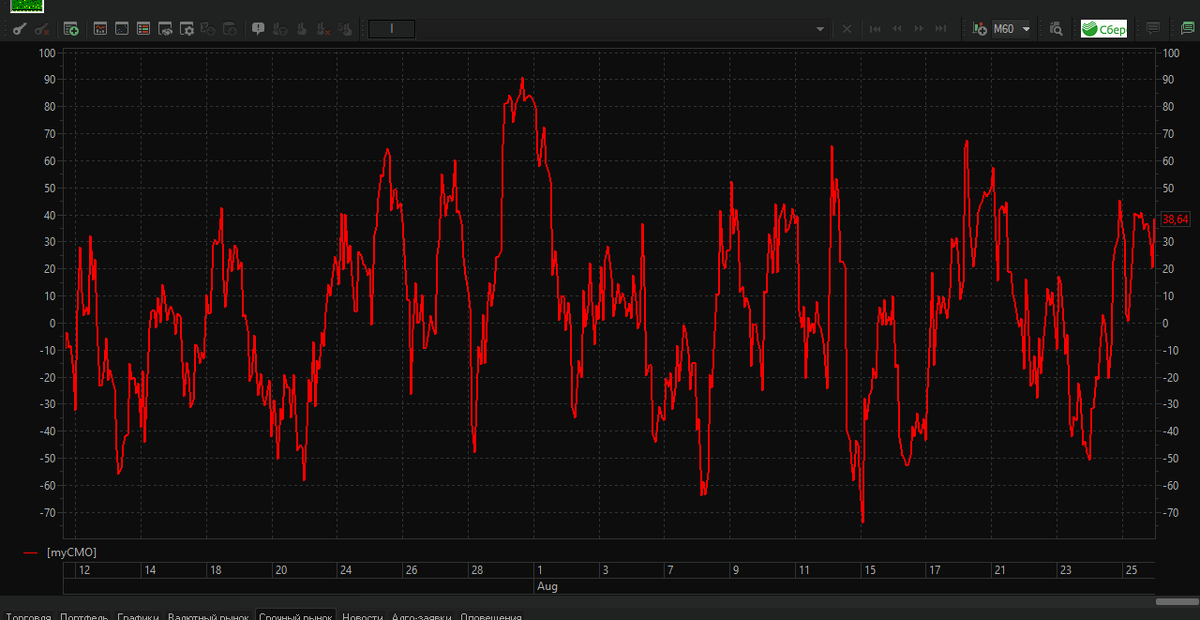Click the red line swatch beside [myCMO]
Image resolution: width=1200 pixels, height=620 pixels.
pos(31,552)
